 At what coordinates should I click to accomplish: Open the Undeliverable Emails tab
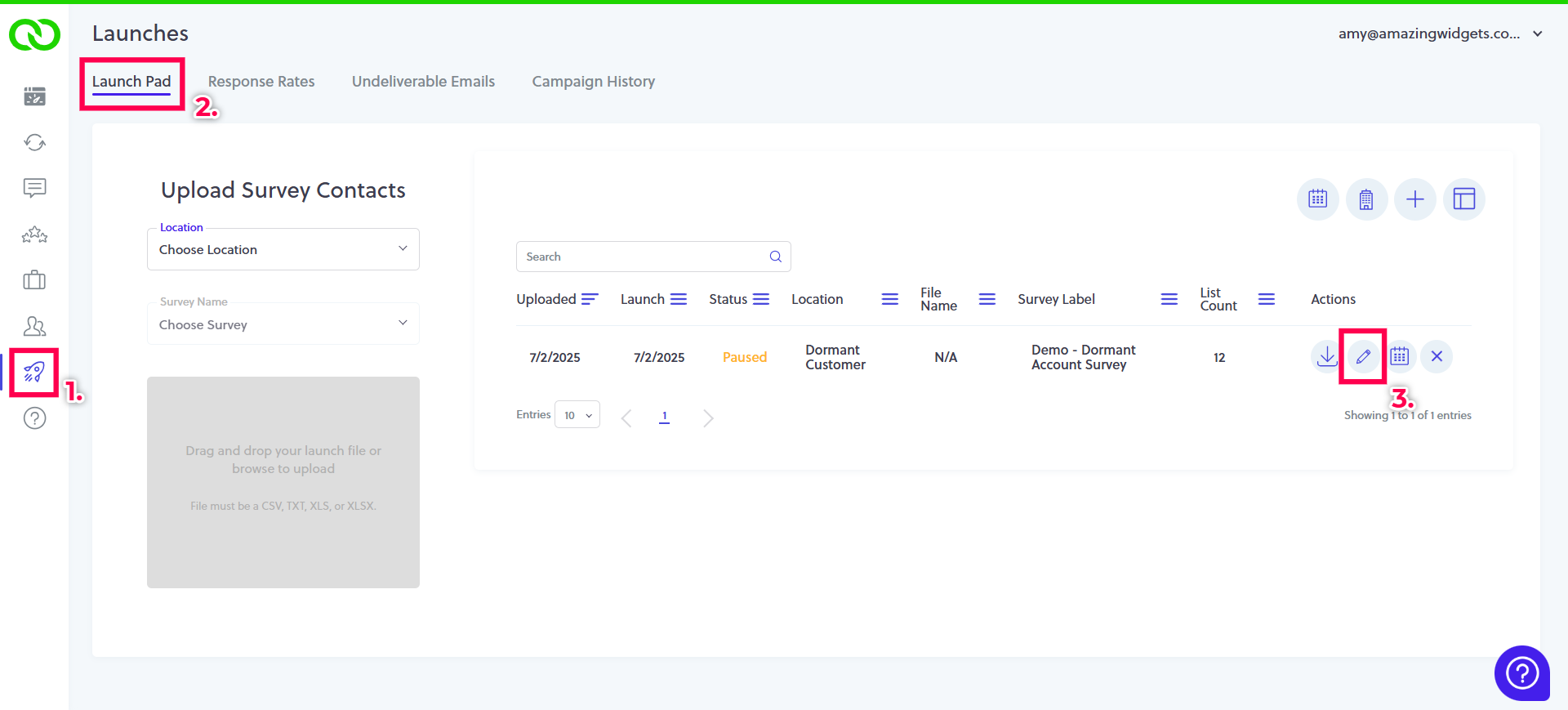pos(423,82)
